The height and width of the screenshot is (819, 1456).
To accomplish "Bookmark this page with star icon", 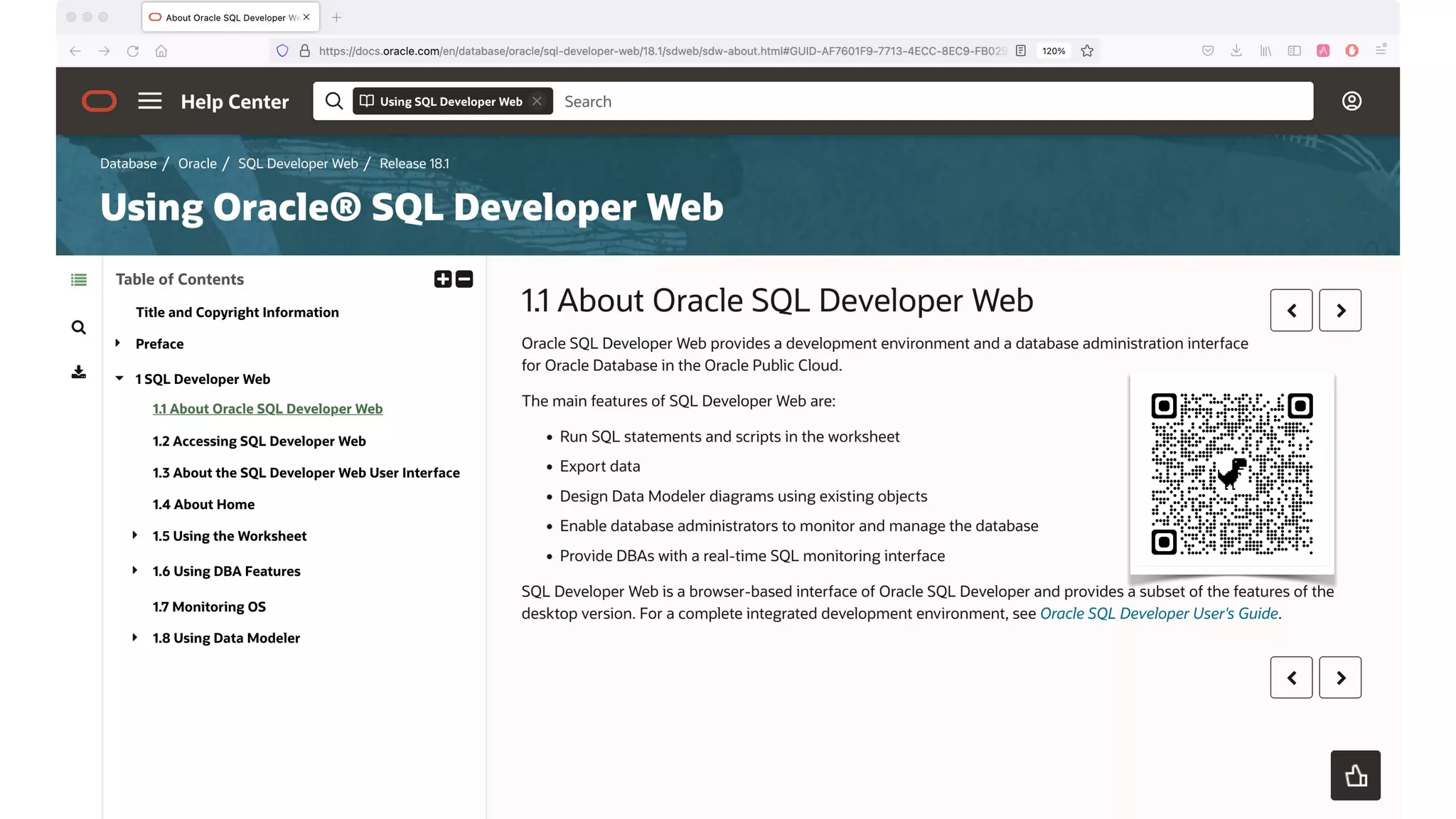I will pos(1086,50).
